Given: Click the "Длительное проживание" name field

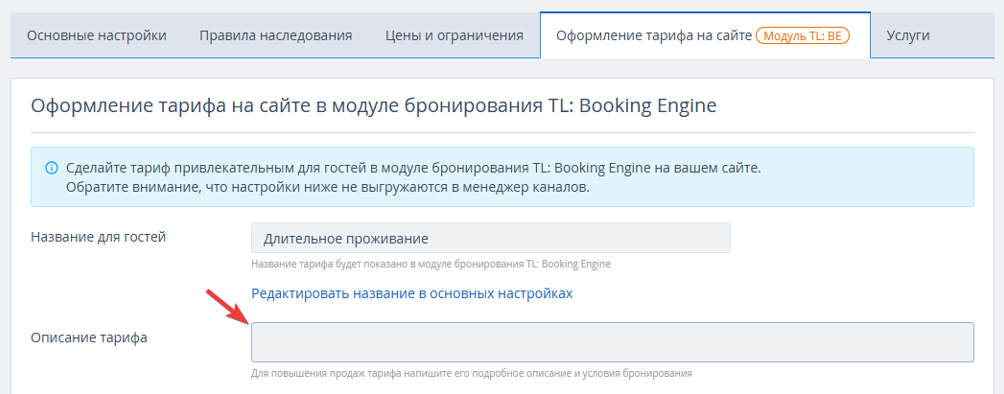Looking at the screenshot, I should coord(490,238).
